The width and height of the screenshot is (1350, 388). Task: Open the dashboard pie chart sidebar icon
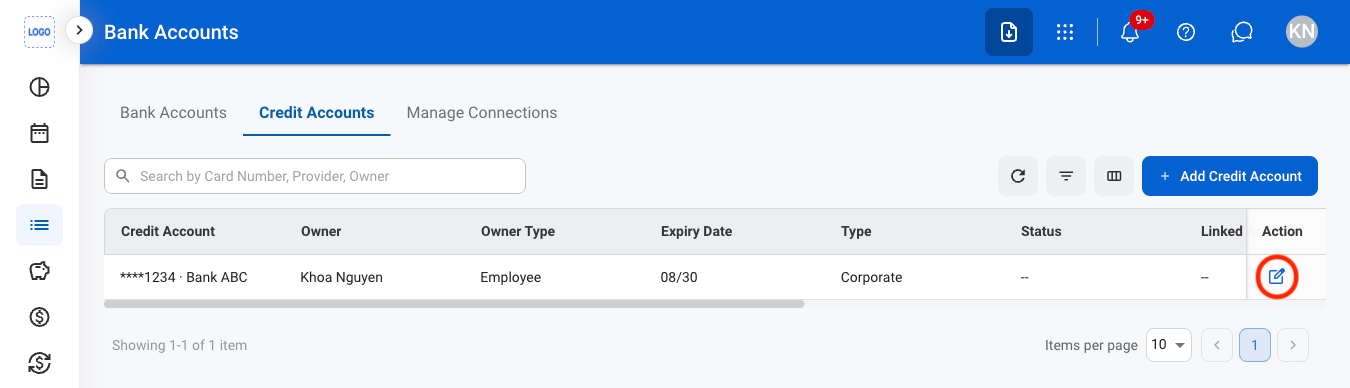tap(39, 86)
